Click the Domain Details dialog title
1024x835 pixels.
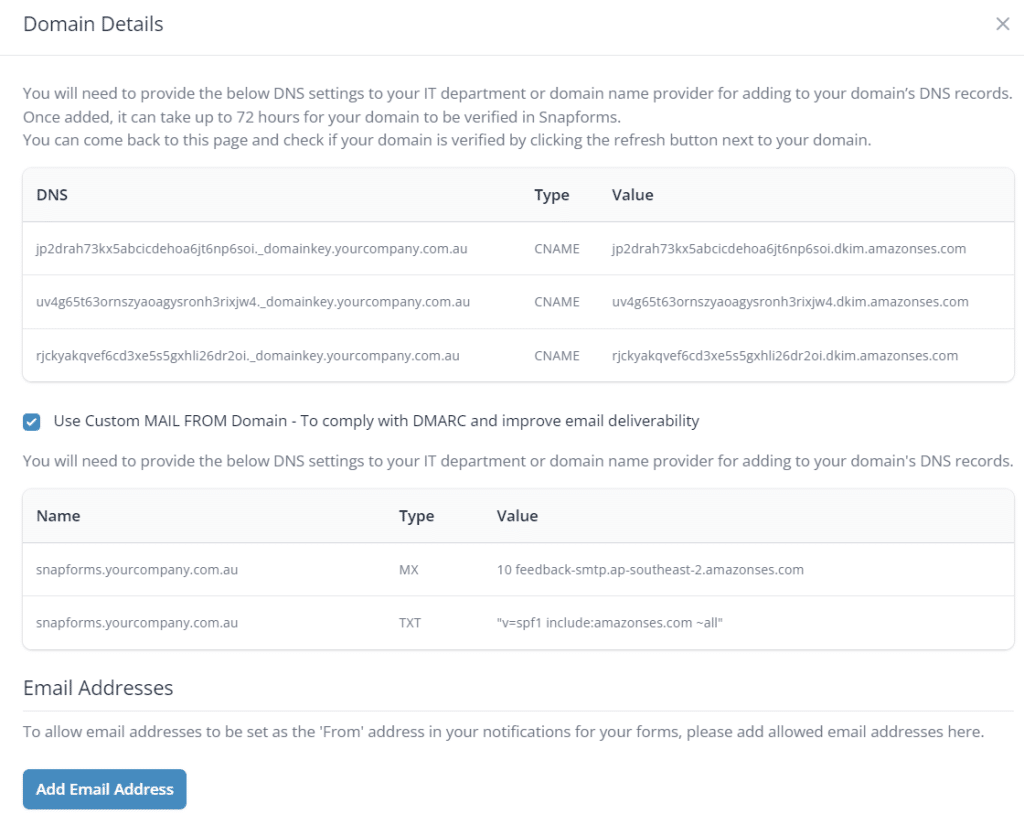pyautogui.click(x=93, y=24)
